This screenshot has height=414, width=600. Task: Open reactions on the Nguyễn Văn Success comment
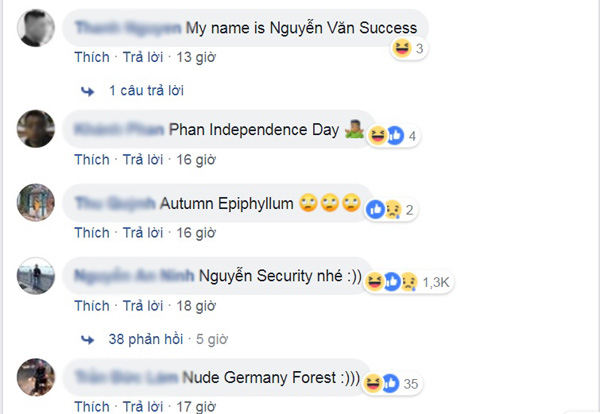409,49
